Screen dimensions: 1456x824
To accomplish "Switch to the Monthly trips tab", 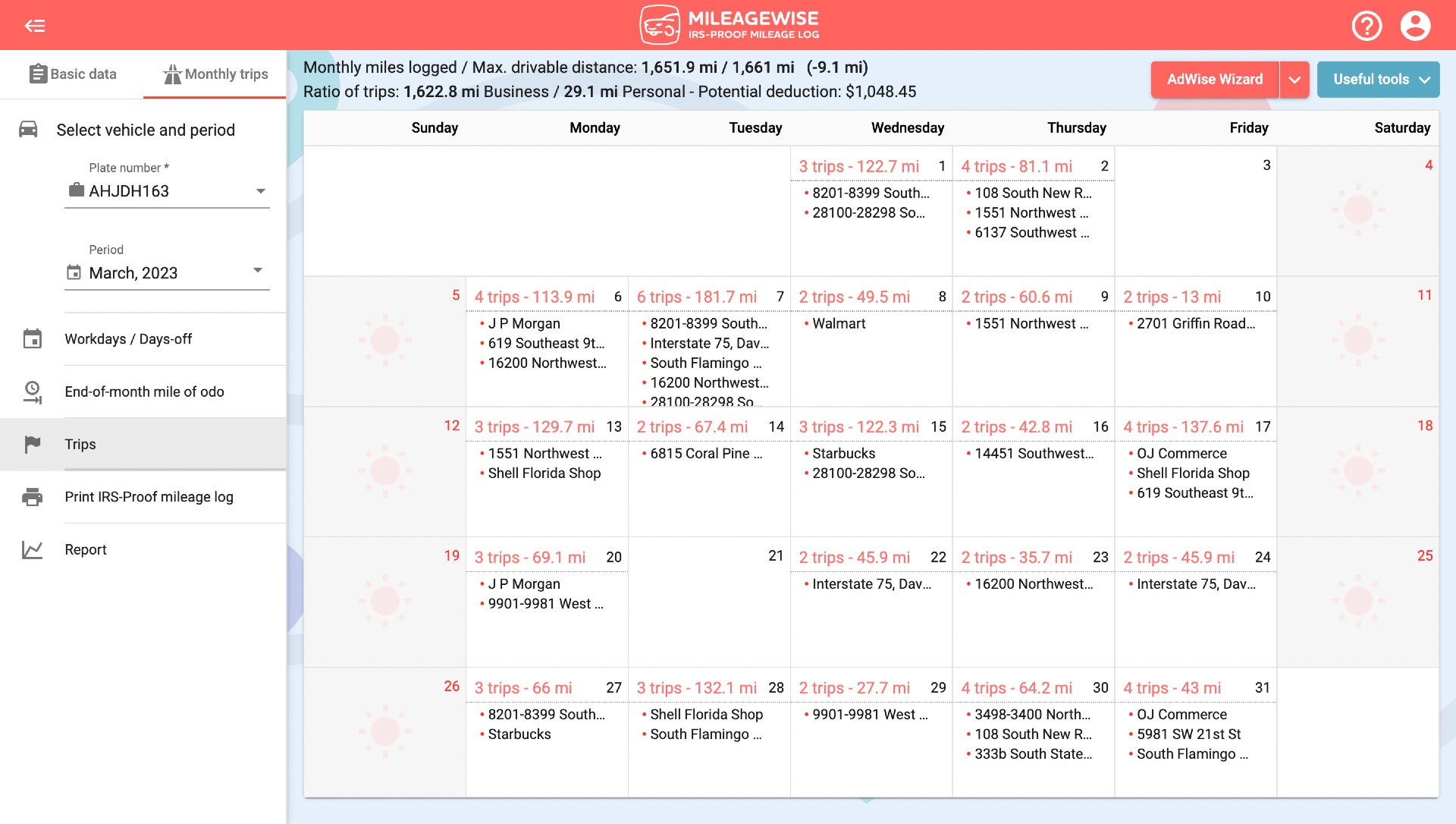I will 215,74.
